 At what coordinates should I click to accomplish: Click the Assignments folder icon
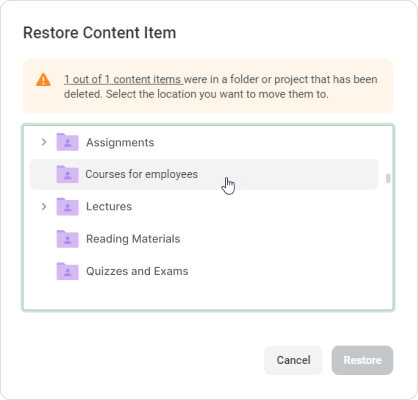(x=67, y=142)
